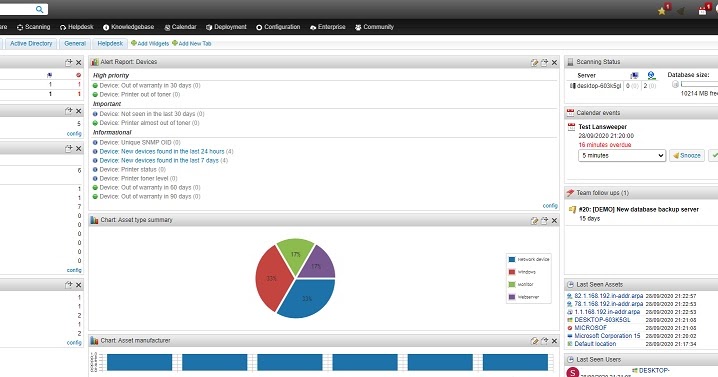Open the Deployment menu
Viewport: 718px width, 377px height.
226,27
